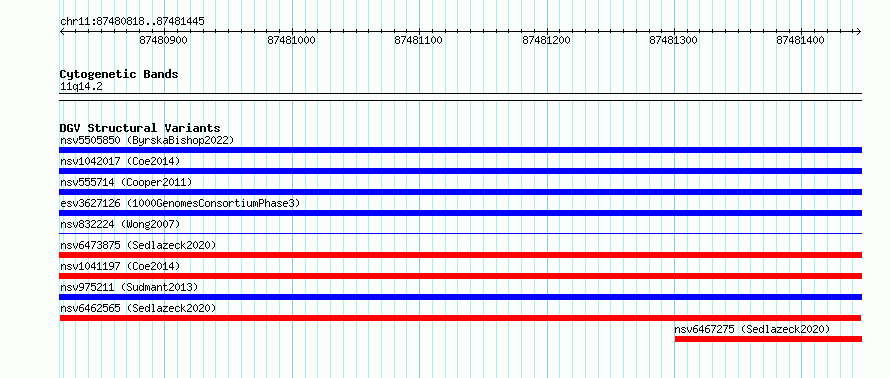This screenshot has width=890, height=378.
Task: Click esv3627126 (1000GenomesConsortiumPhase3) label
Action: (x=180, y=203)
